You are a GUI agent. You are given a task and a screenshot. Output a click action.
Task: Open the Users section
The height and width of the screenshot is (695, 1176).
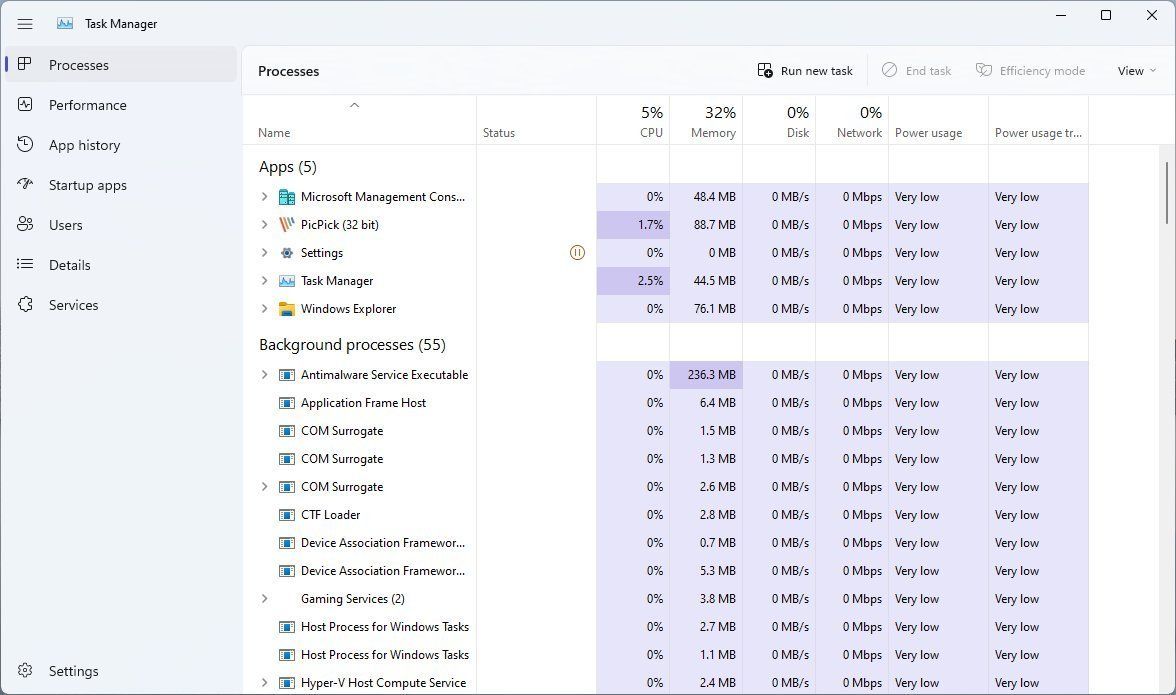click(66, 224)
